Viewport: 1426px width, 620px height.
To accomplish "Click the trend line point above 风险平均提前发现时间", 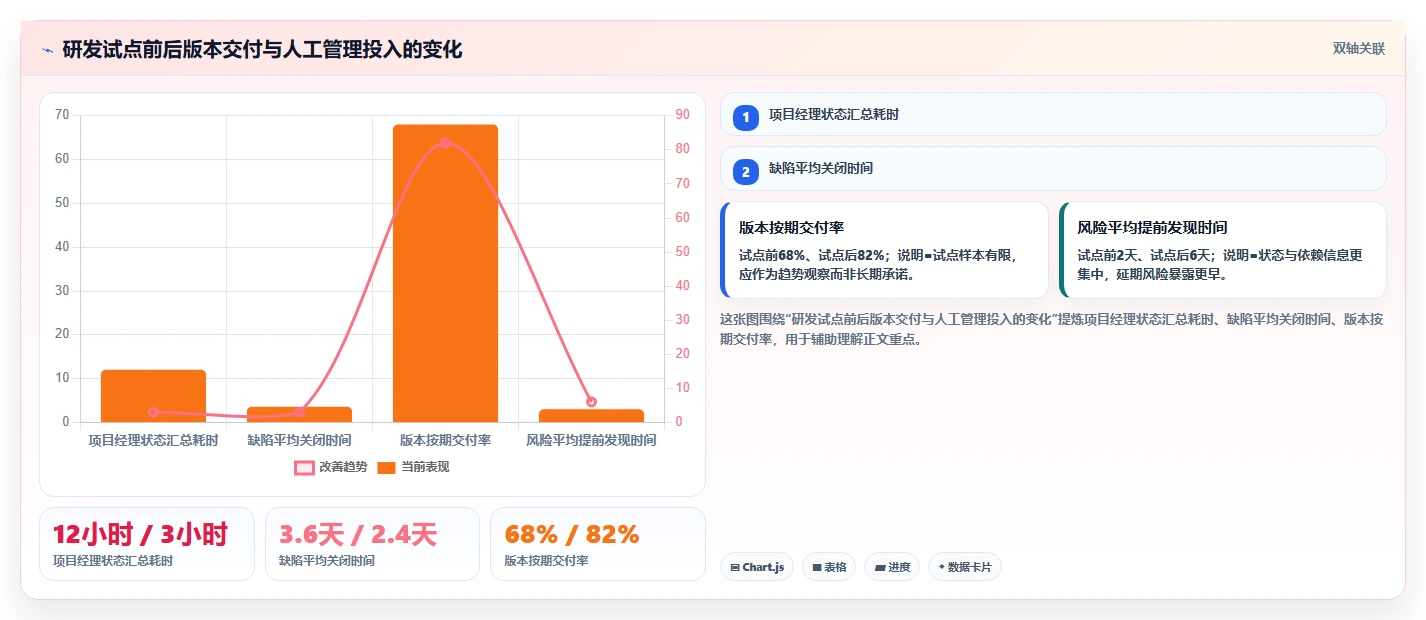I will coord(591,402).
